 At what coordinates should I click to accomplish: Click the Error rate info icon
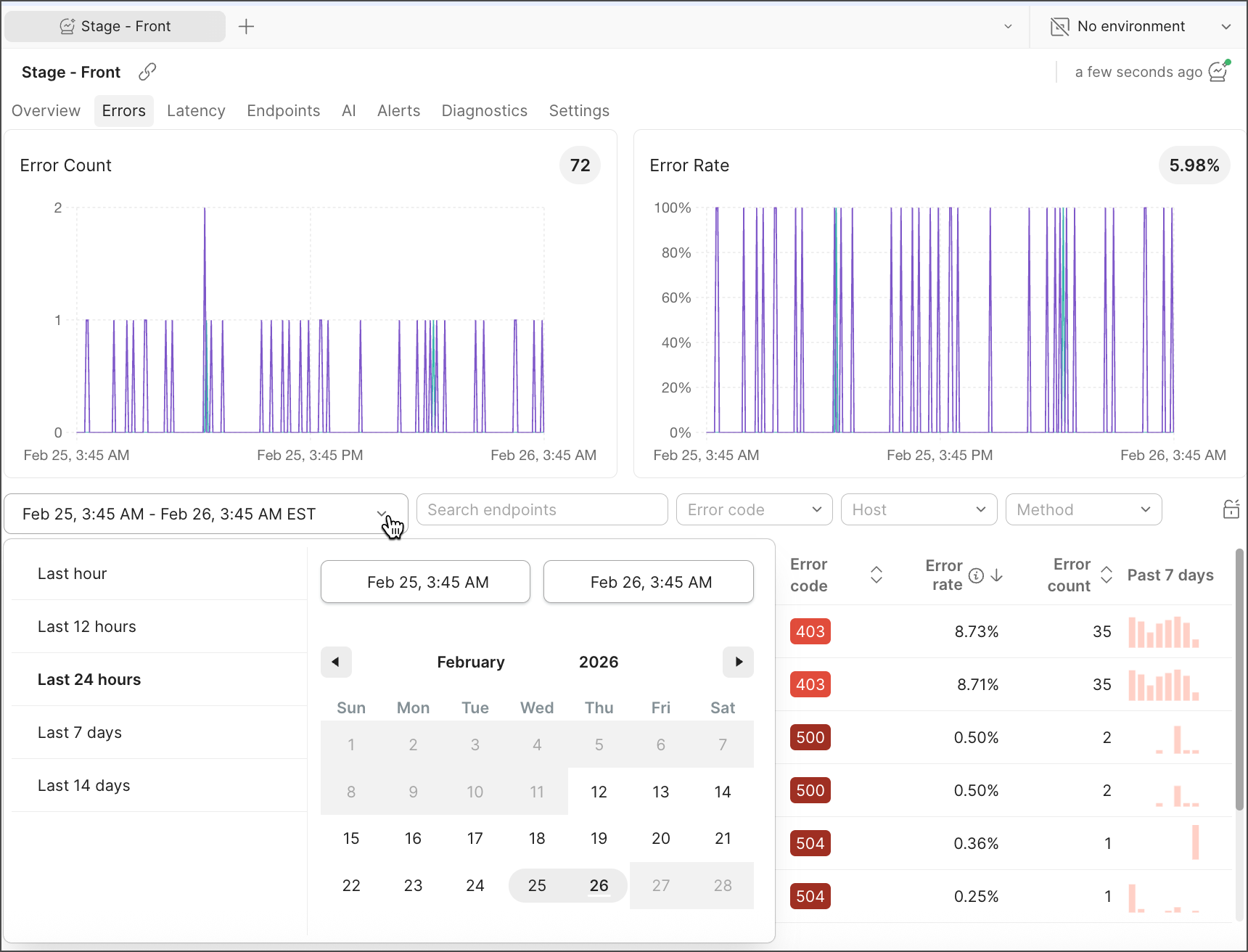pyautogui.click(x=977, y=575)
